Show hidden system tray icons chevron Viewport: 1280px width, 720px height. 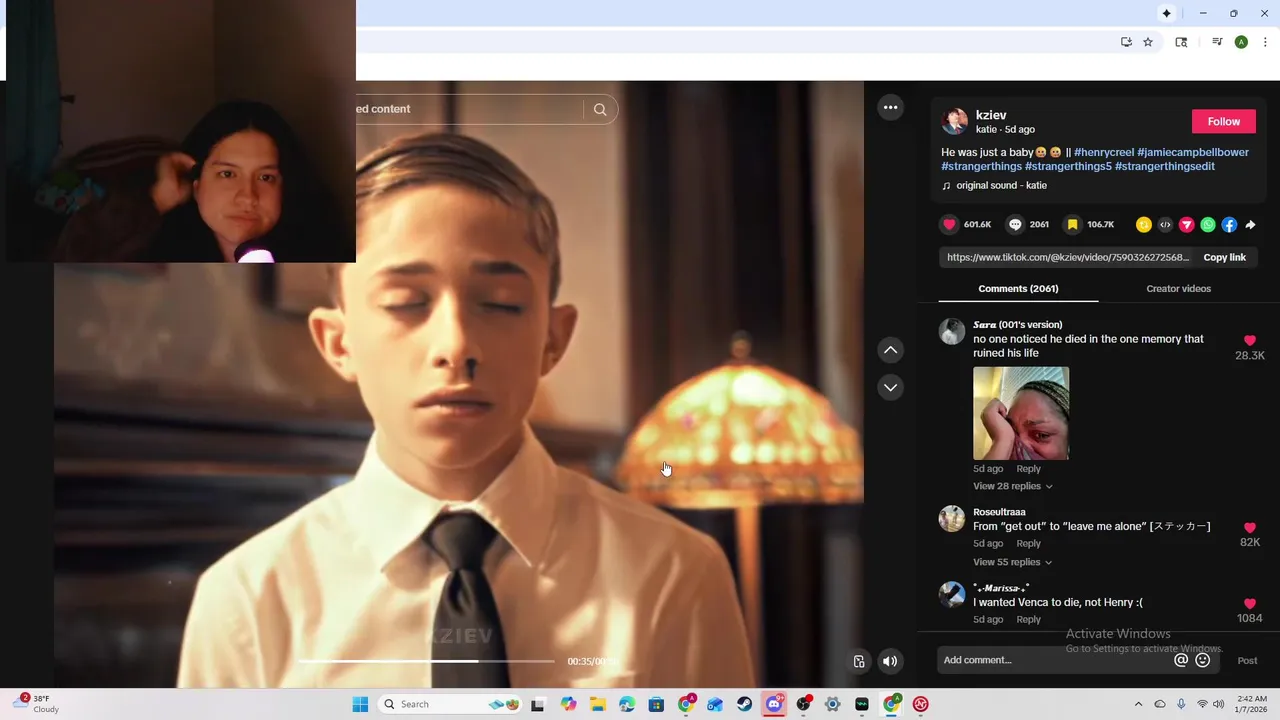point(1138,704)
